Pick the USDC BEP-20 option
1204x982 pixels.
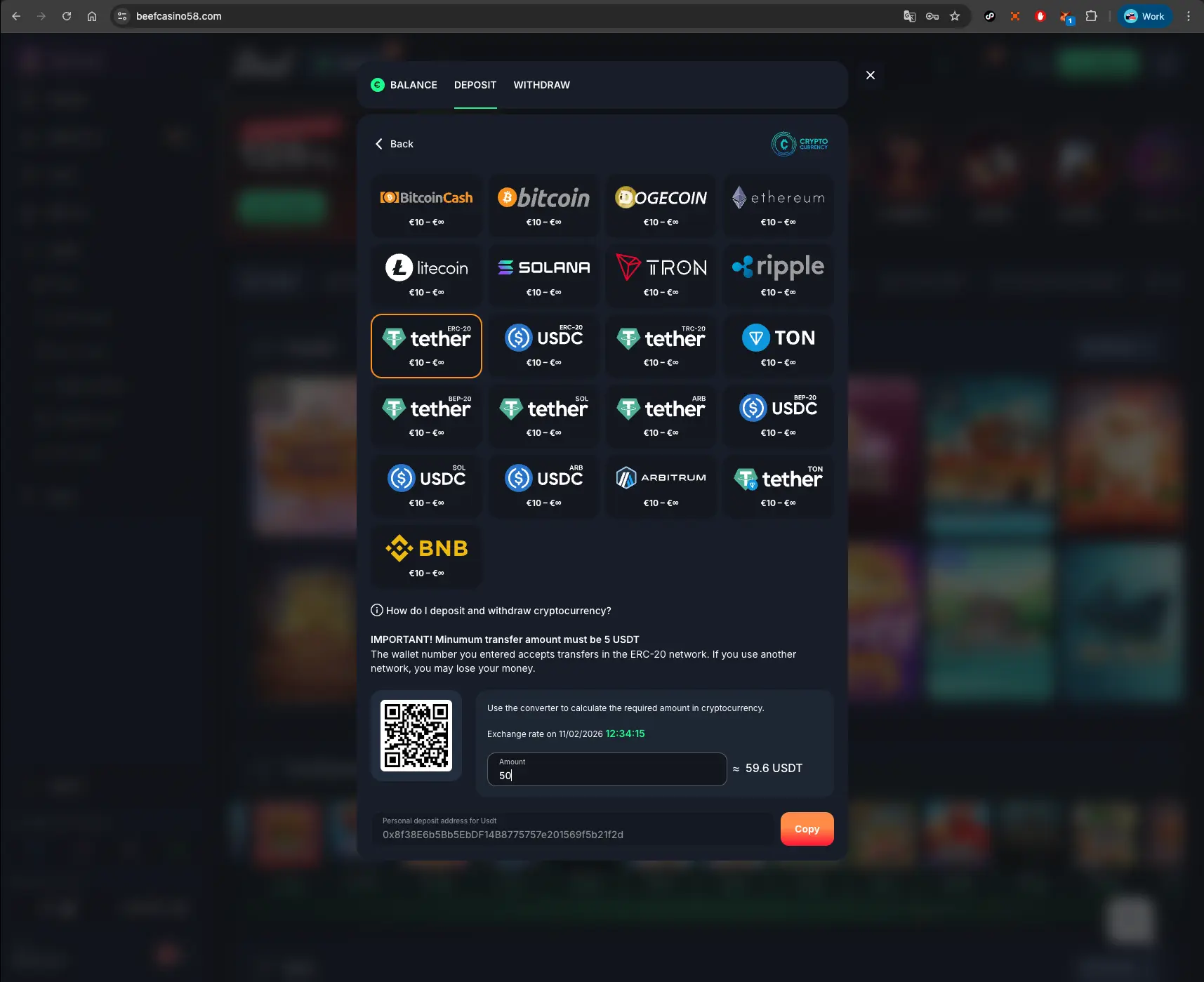pos(778,416)
